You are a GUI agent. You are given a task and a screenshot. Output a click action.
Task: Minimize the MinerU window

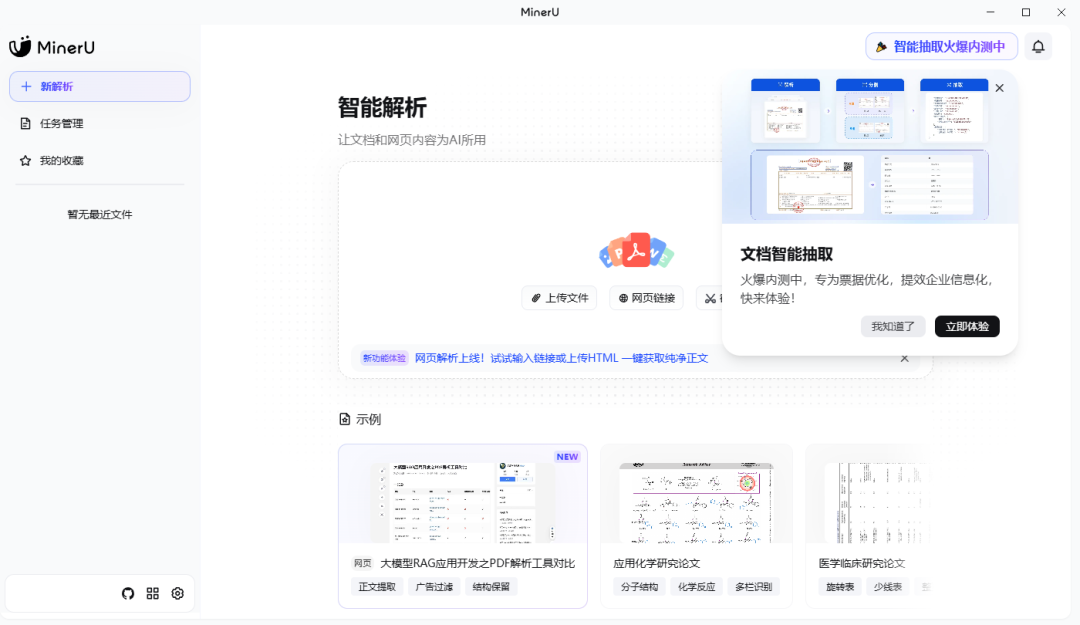coord(990,12)
